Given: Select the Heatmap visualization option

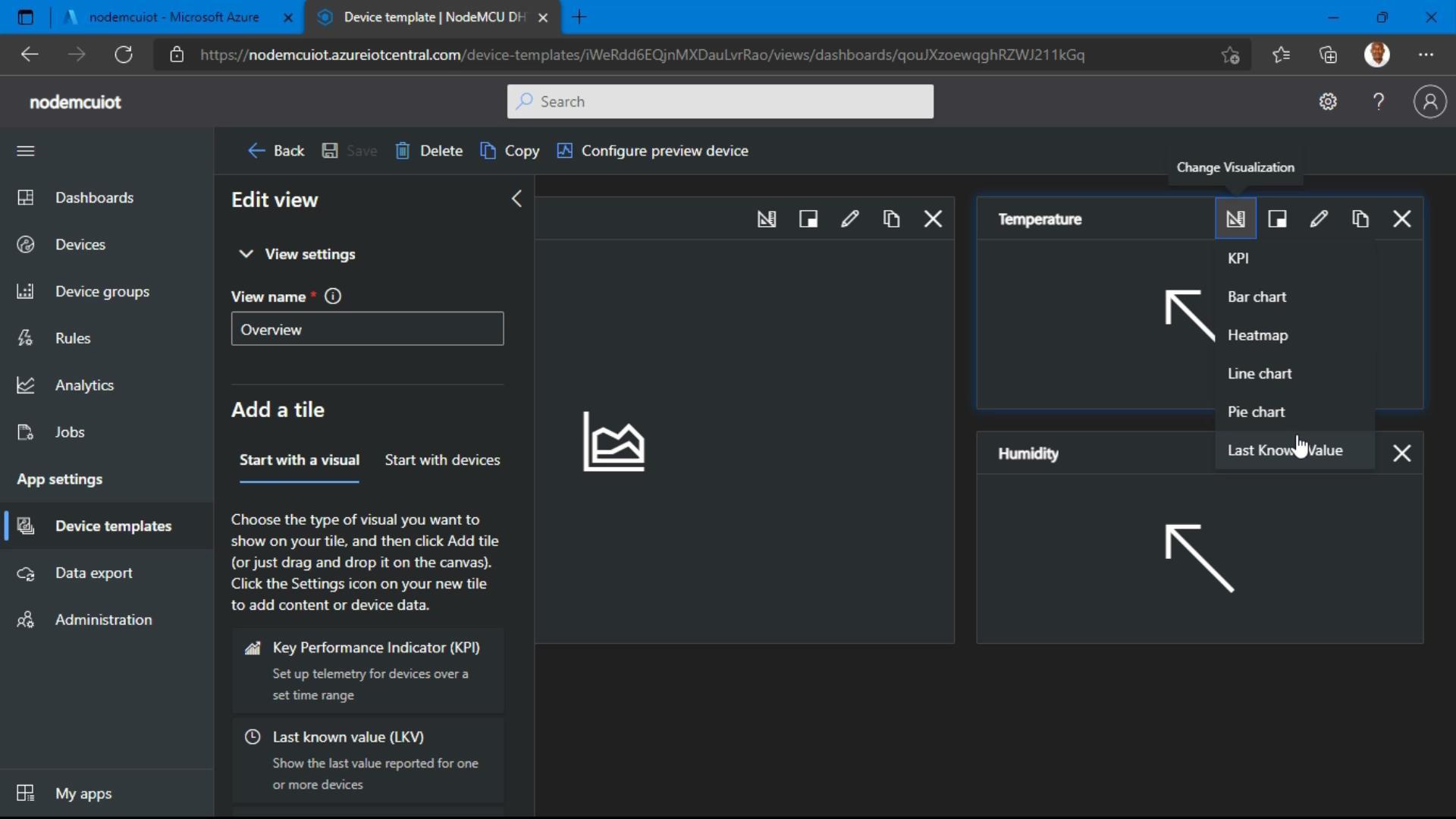Looking at the screenshot, I should 1258,334.
